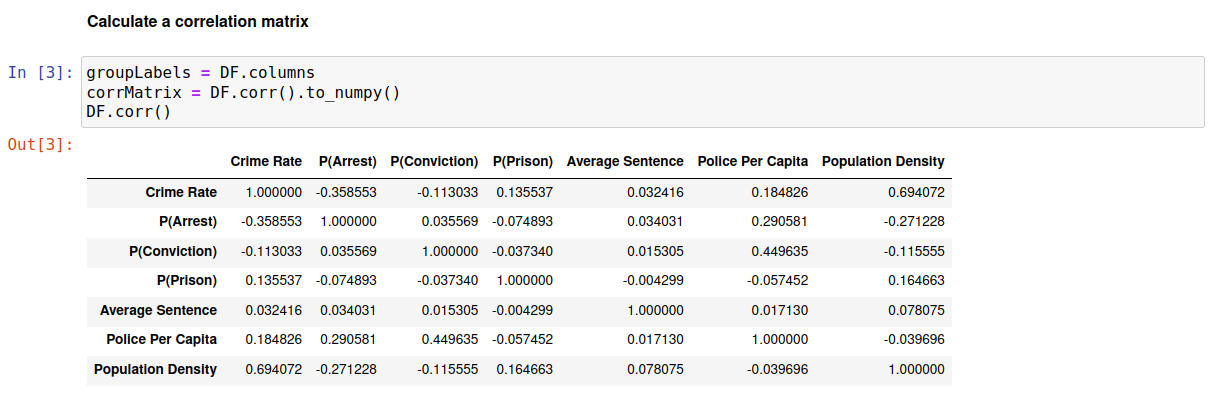Click -0.271228 in the Population Density row
Viewport: 1216px width, 398px height.
click(x=346, y=369)
